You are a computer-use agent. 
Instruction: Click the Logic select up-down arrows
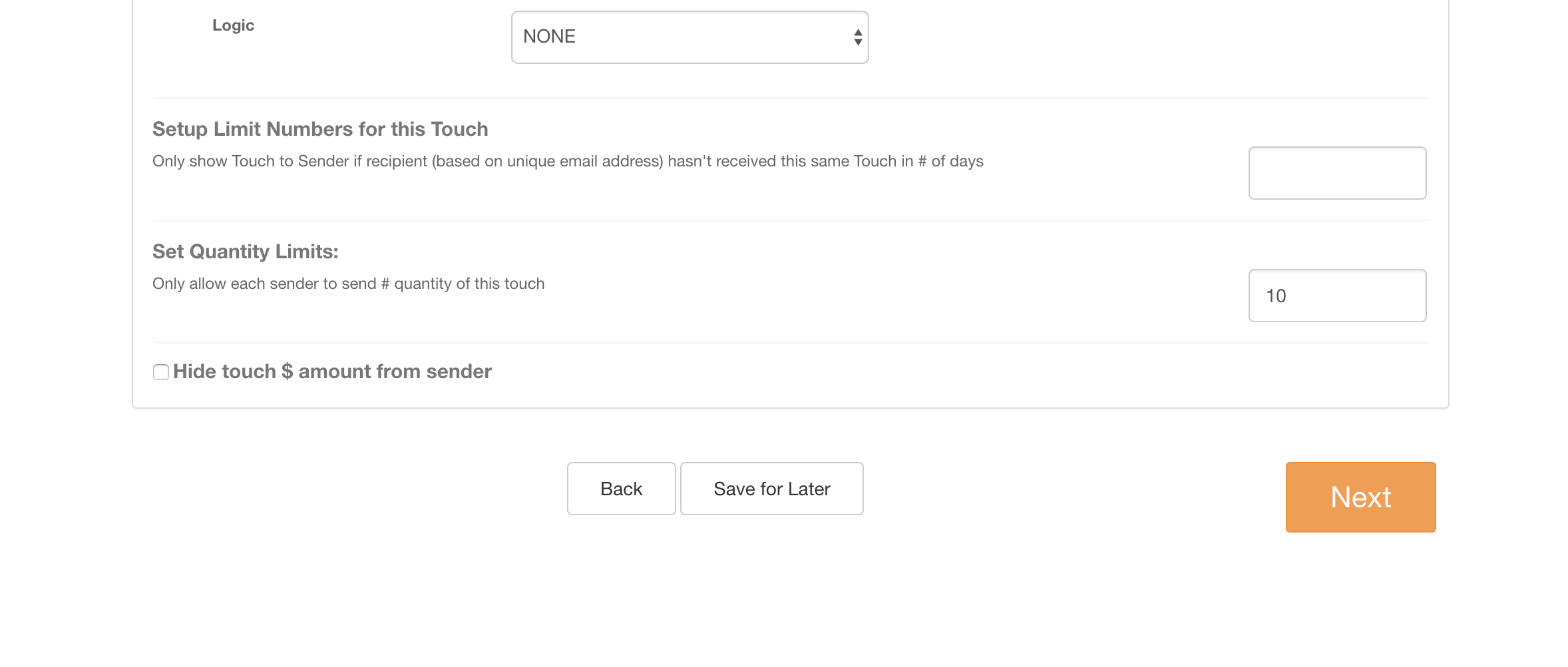(x=858, y=37)
